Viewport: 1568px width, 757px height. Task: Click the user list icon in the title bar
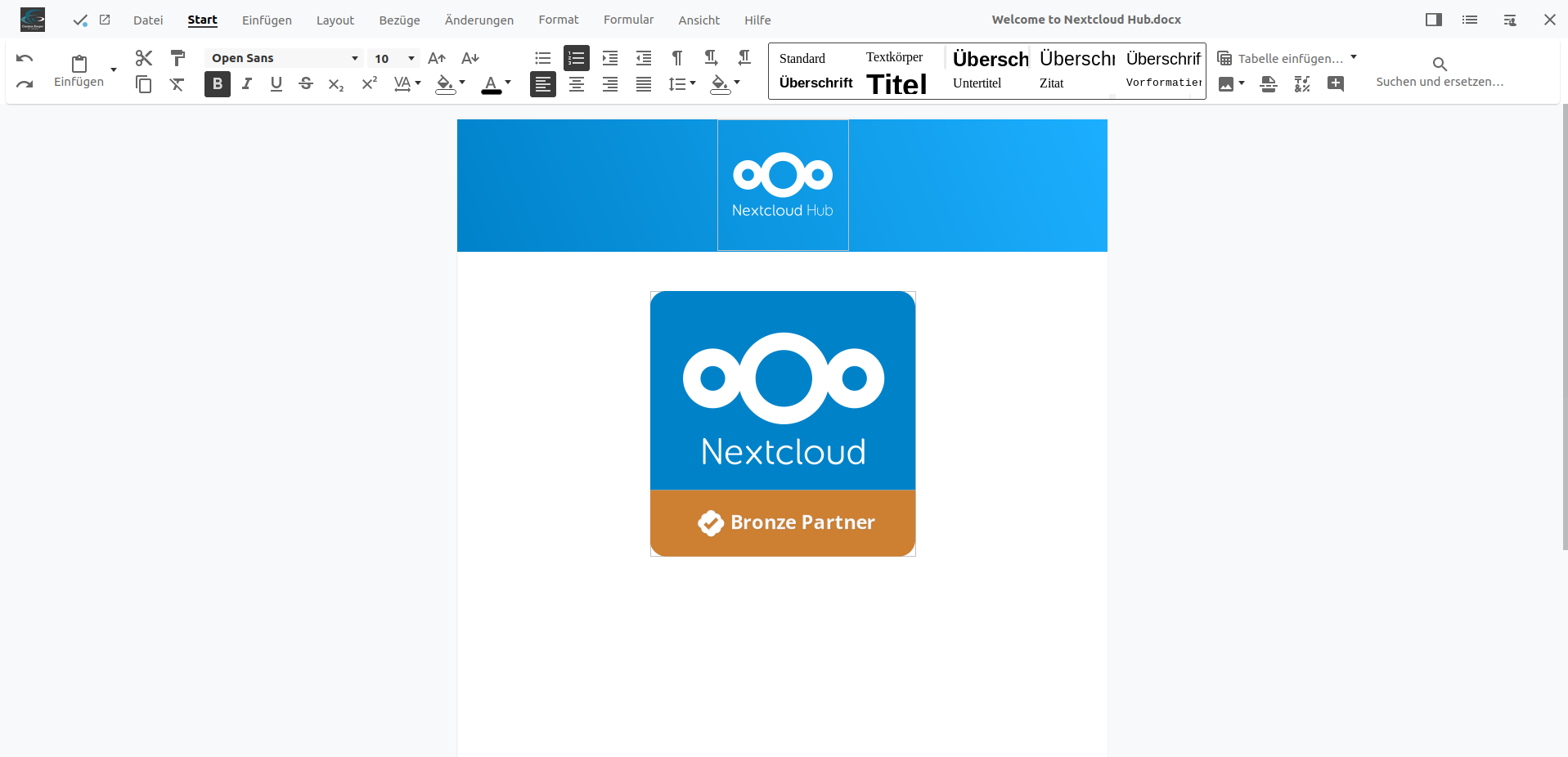[x=1510, y=20]
